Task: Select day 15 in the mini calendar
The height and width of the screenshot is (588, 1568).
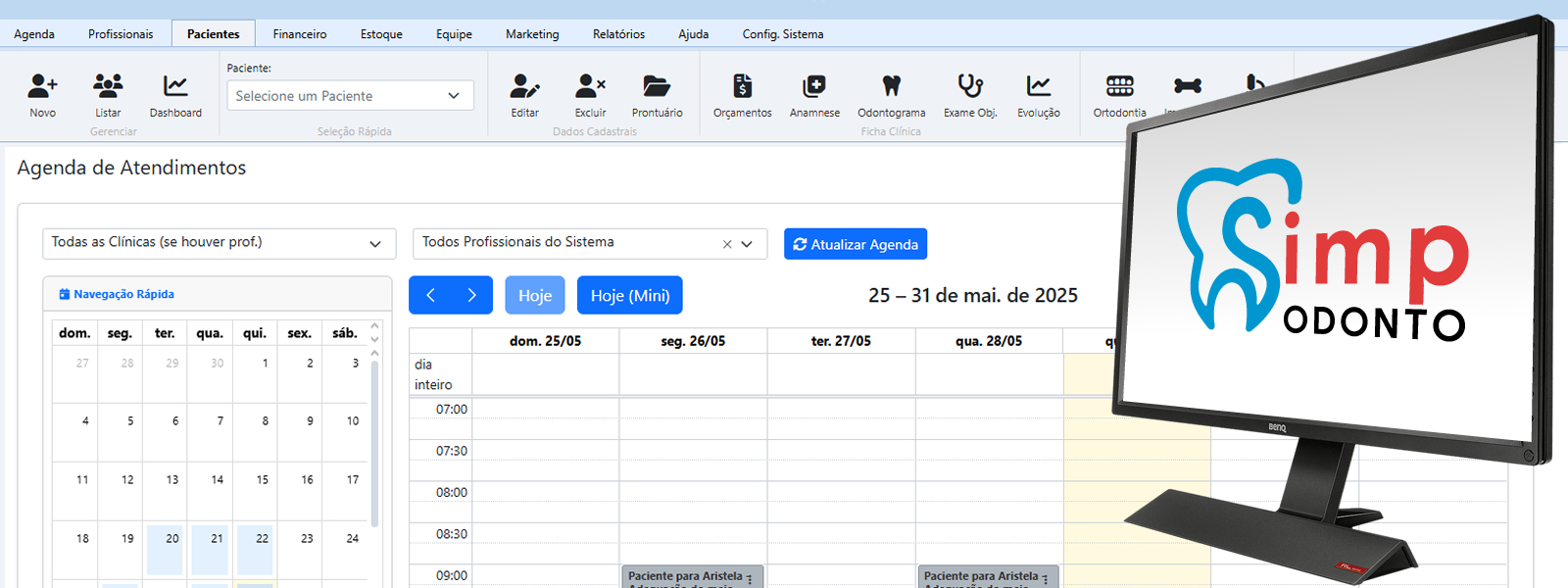Action: pos(262,480)
